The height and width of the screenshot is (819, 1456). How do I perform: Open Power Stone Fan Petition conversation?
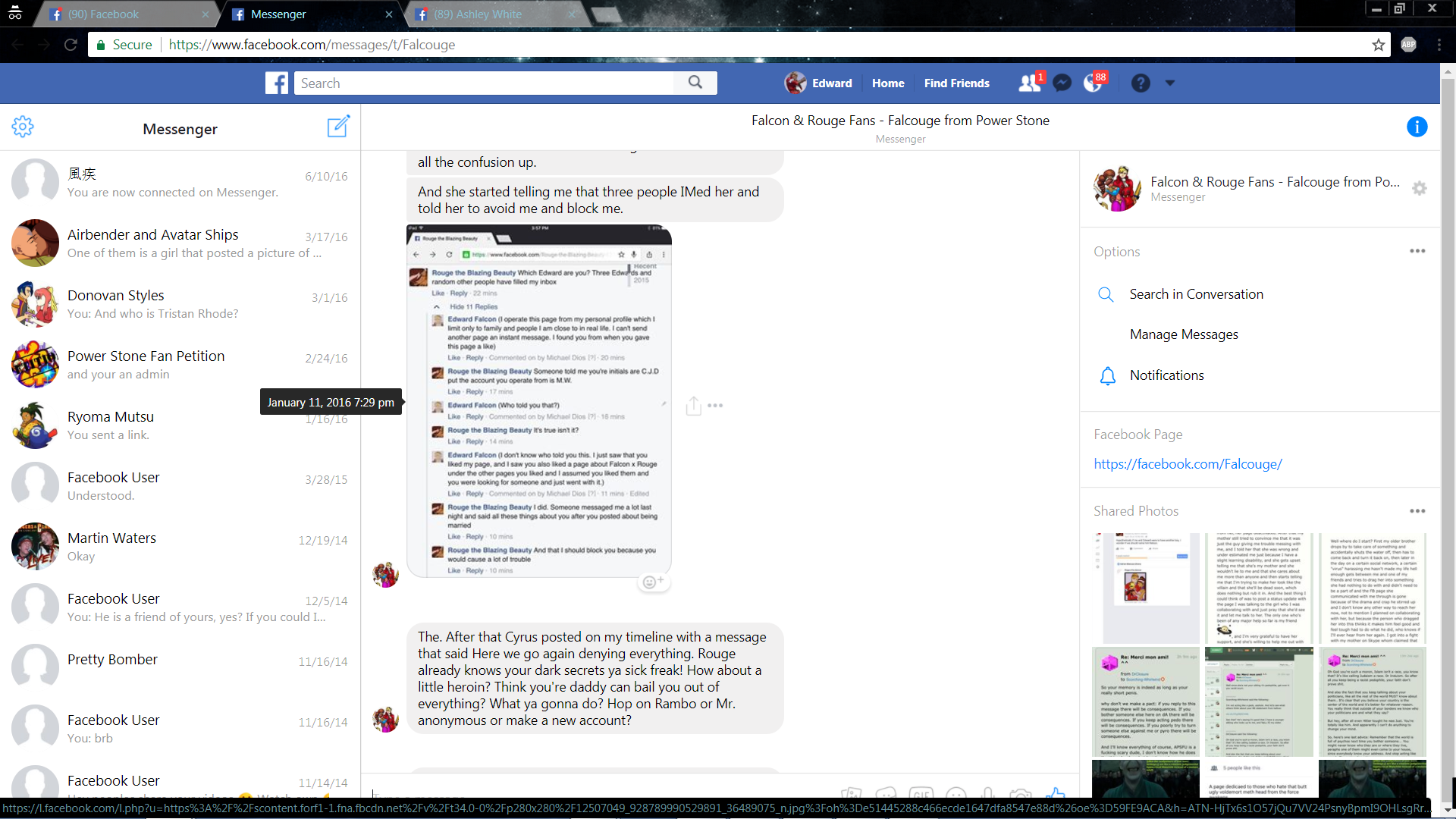180,365
